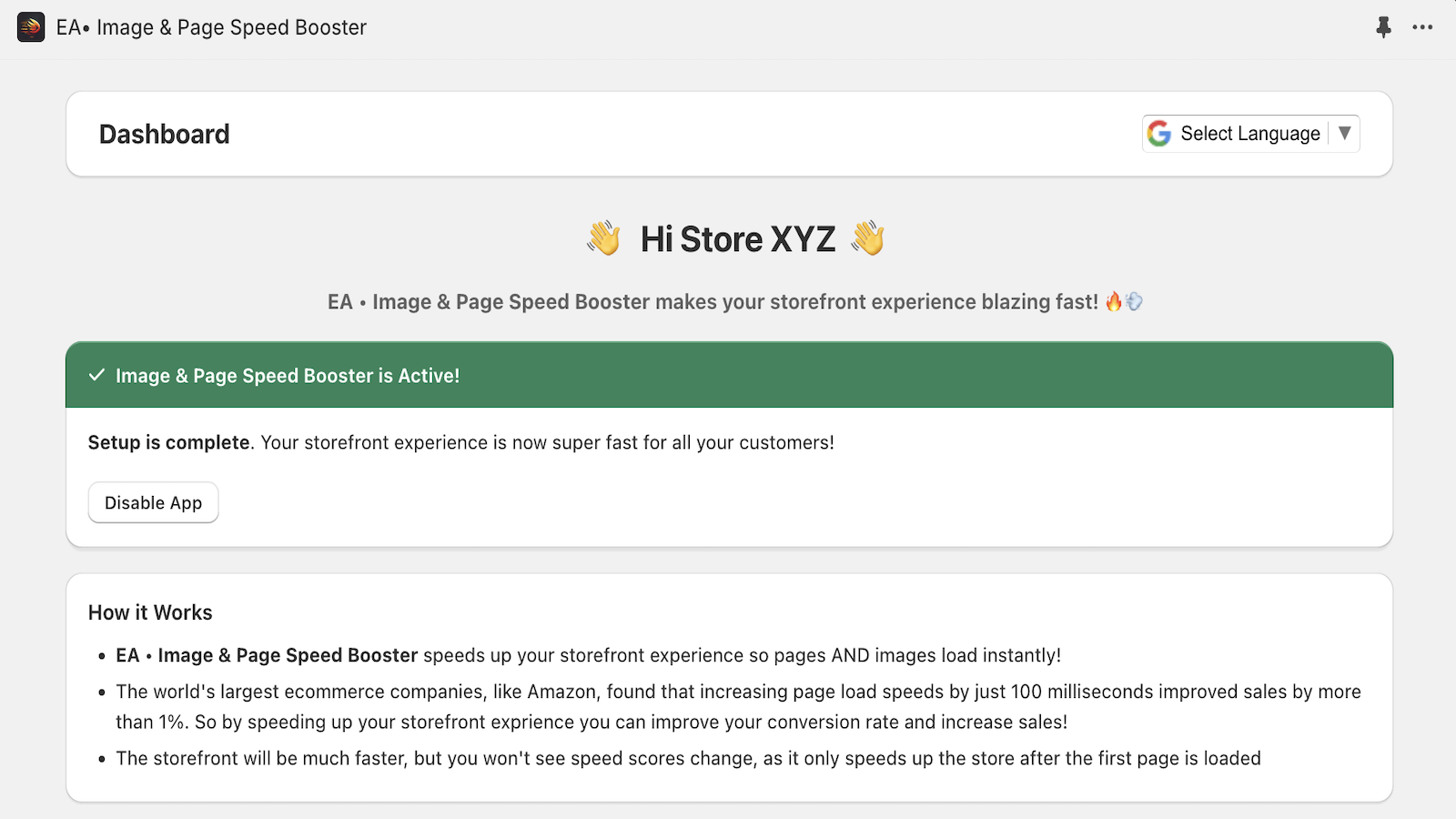This screenshot has height=819, width=1456.
Task: Open the three-dot overflow menu
Action: (x=1422, y=27)
